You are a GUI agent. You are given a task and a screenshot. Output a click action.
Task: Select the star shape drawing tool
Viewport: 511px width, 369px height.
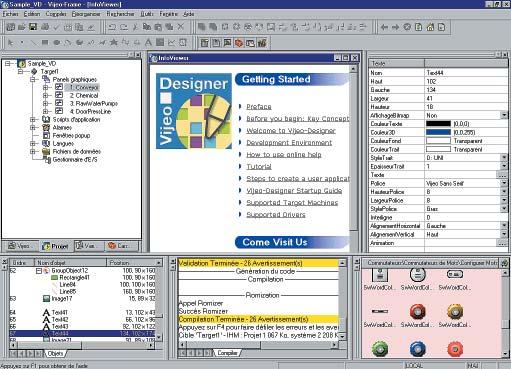click(x=114, y=42)
